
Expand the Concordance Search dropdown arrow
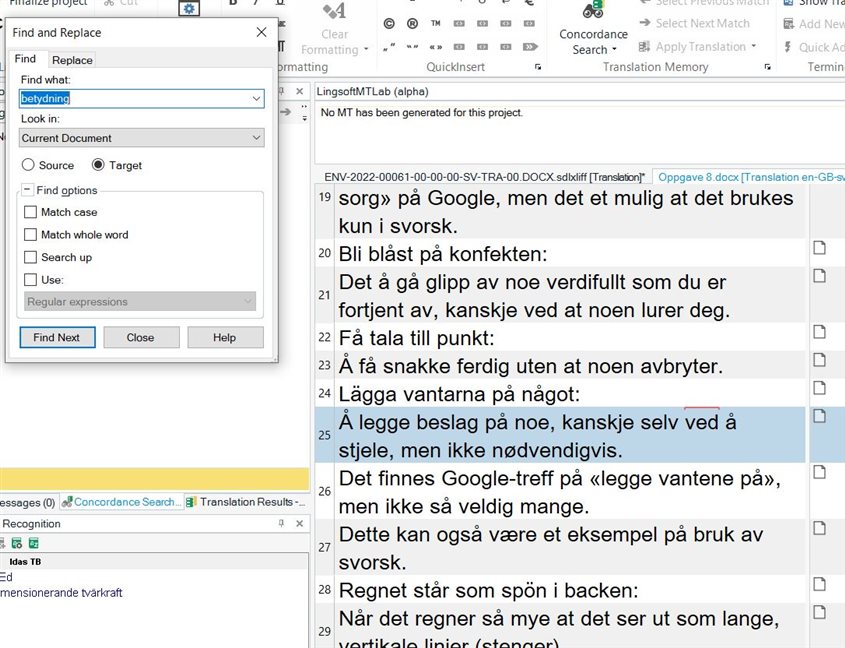coord(614,50)
